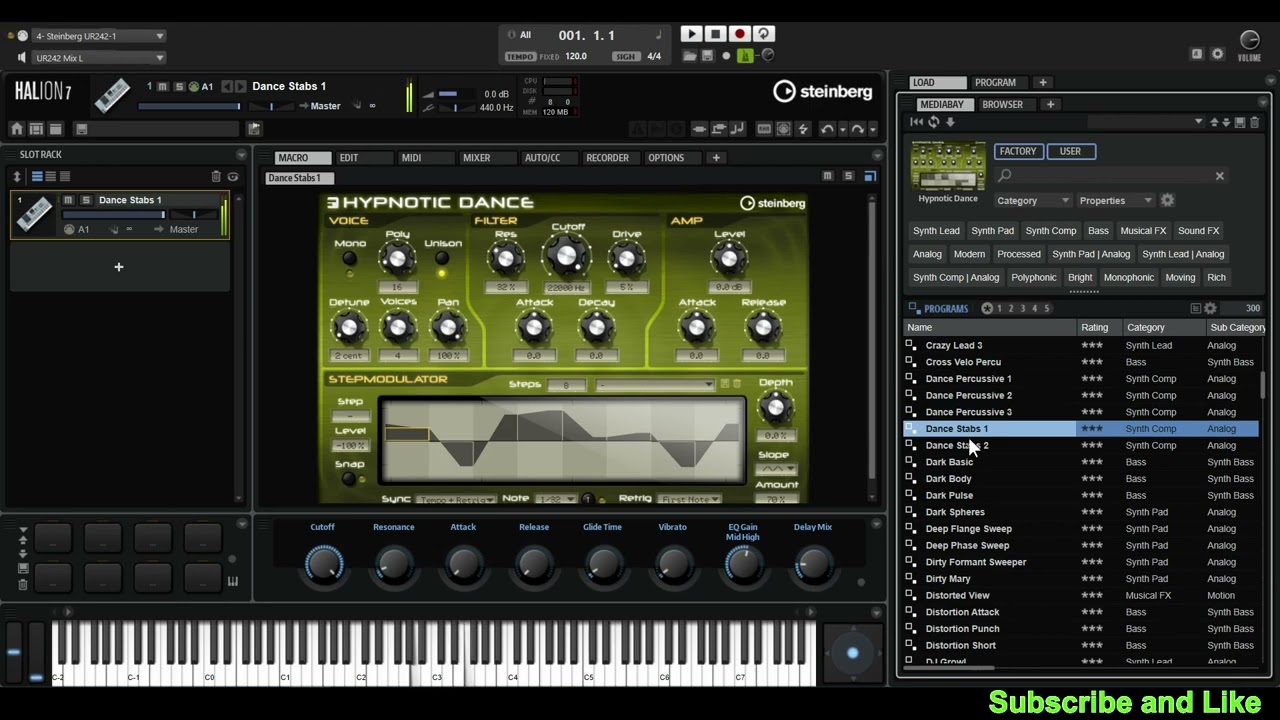Mute the slot in the plug-in header
Screen dimensions: 1280x720
(x=163, y=86)
